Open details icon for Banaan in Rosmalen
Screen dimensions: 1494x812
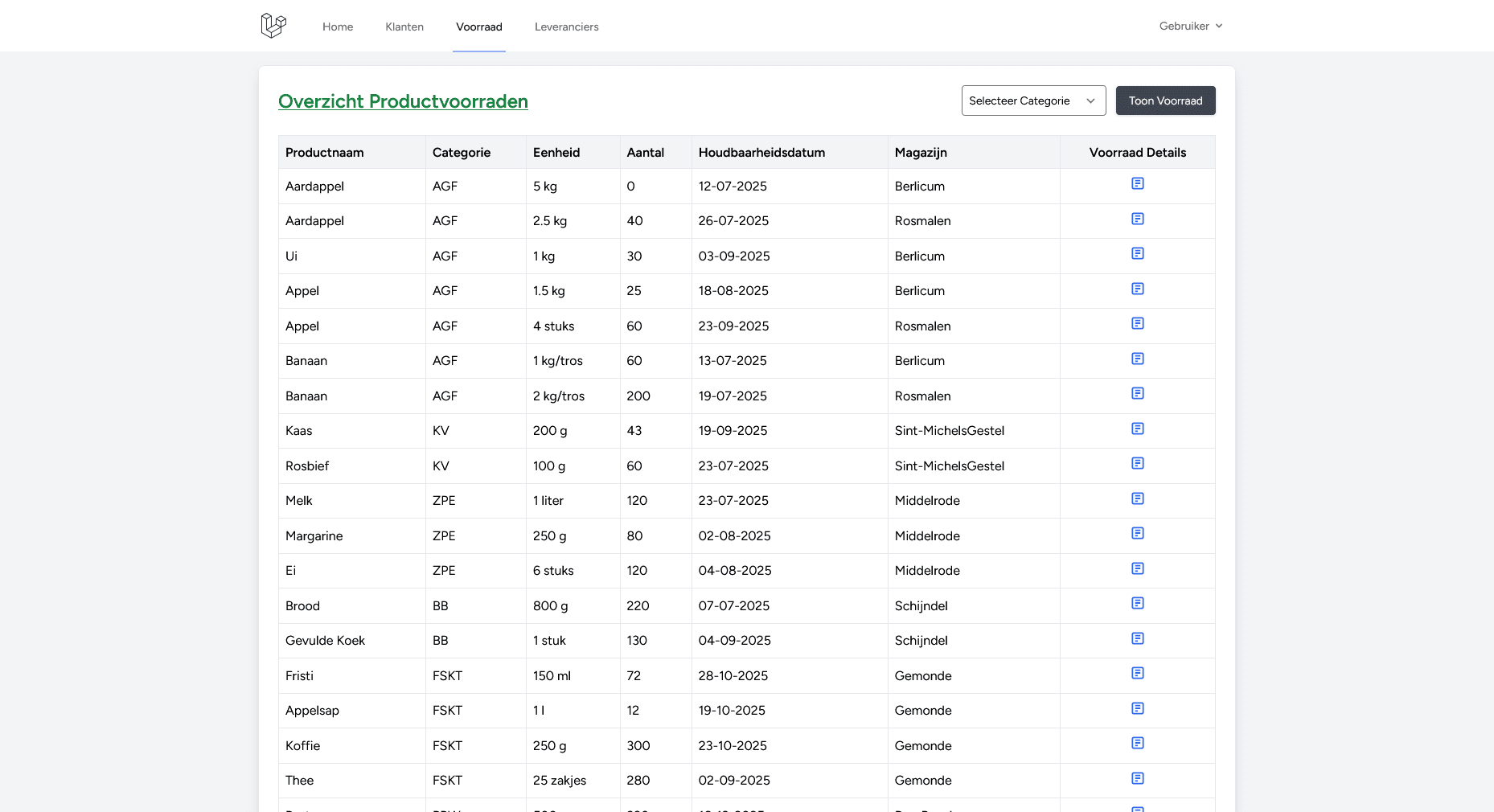tap(1138, 393)
